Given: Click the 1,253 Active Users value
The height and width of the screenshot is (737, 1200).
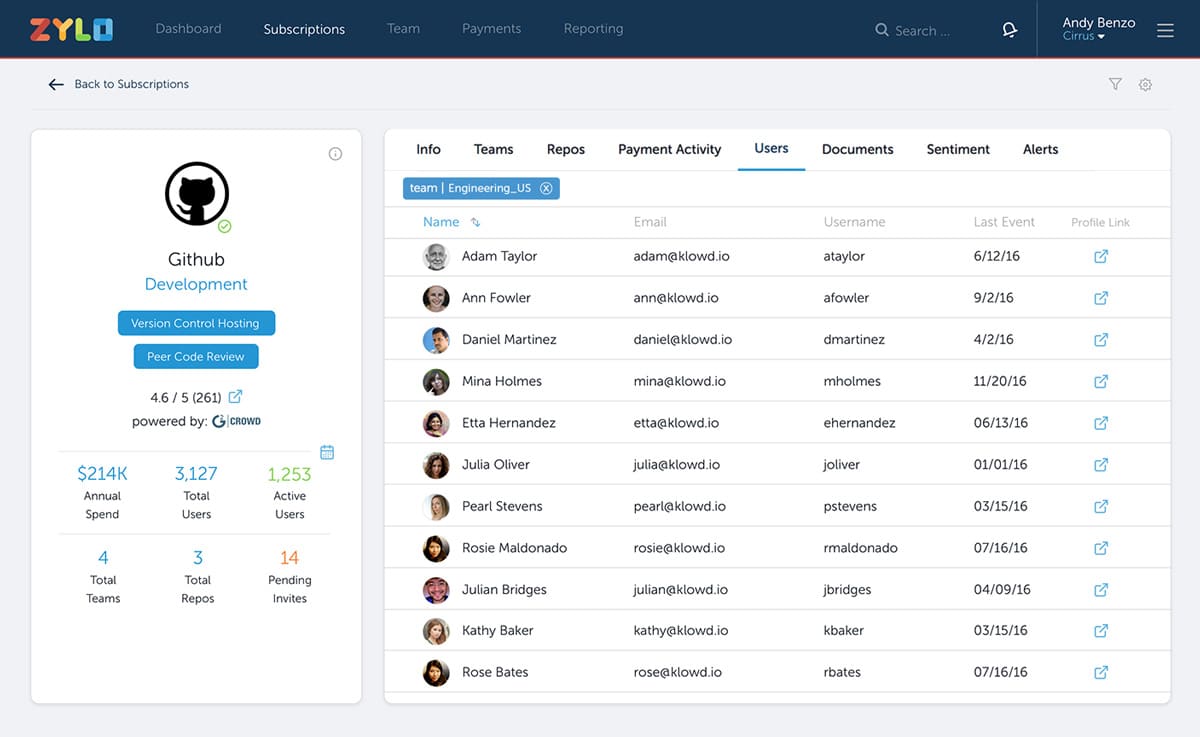Looking at the screenshot, I should [x=289, y=474].
